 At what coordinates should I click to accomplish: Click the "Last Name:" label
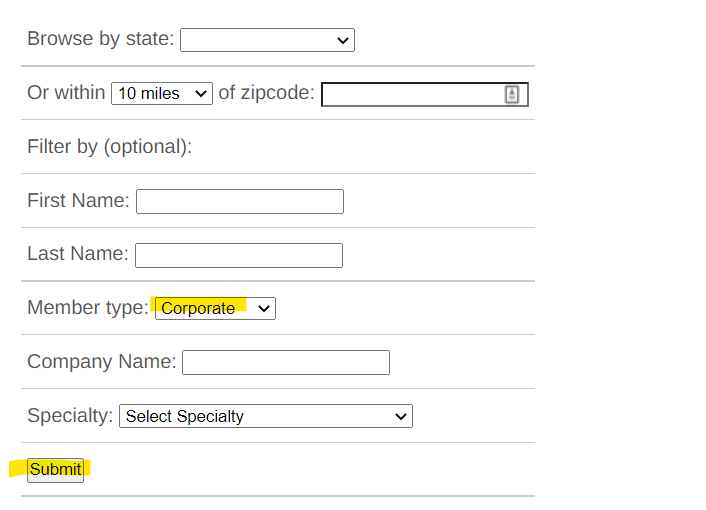(x=78, y=253)
